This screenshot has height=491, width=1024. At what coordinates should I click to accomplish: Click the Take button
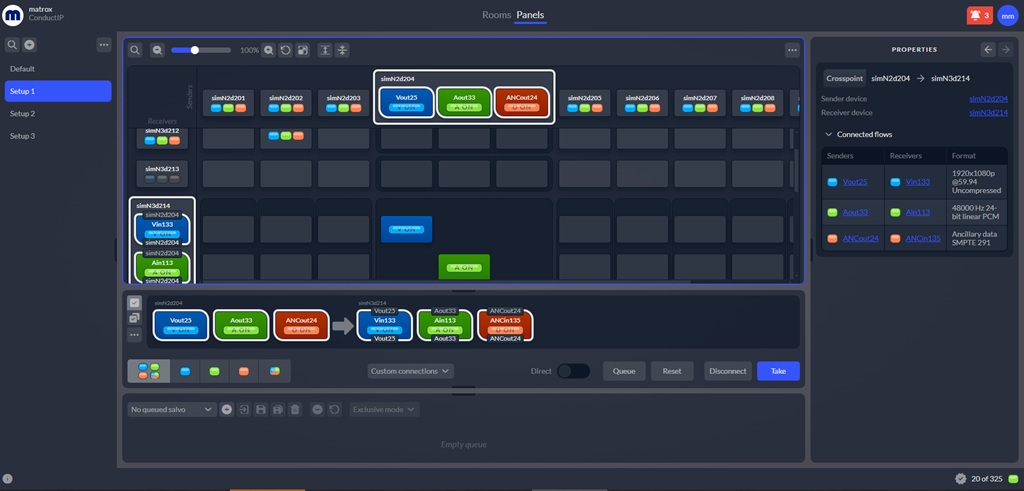[x=778, y=371]
